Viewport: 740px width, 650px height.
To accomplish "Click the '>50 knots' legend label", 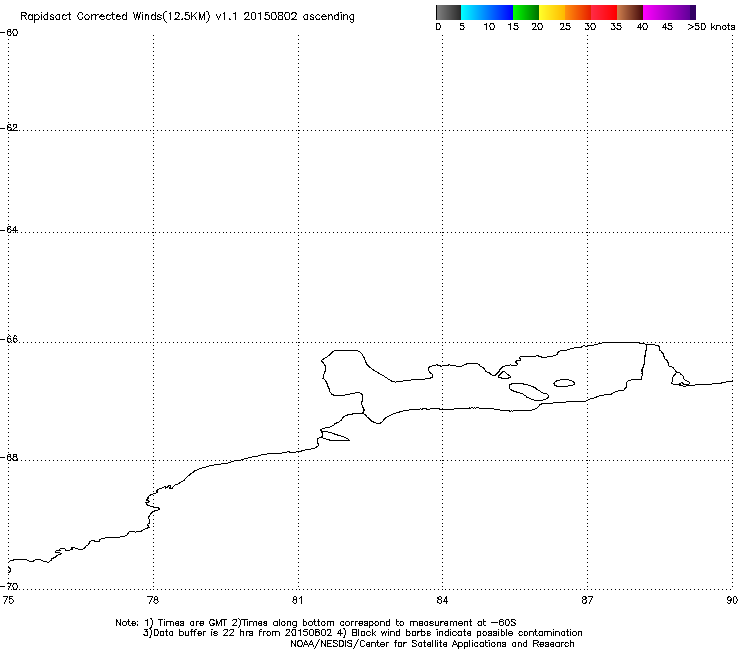I will point(711,27).
